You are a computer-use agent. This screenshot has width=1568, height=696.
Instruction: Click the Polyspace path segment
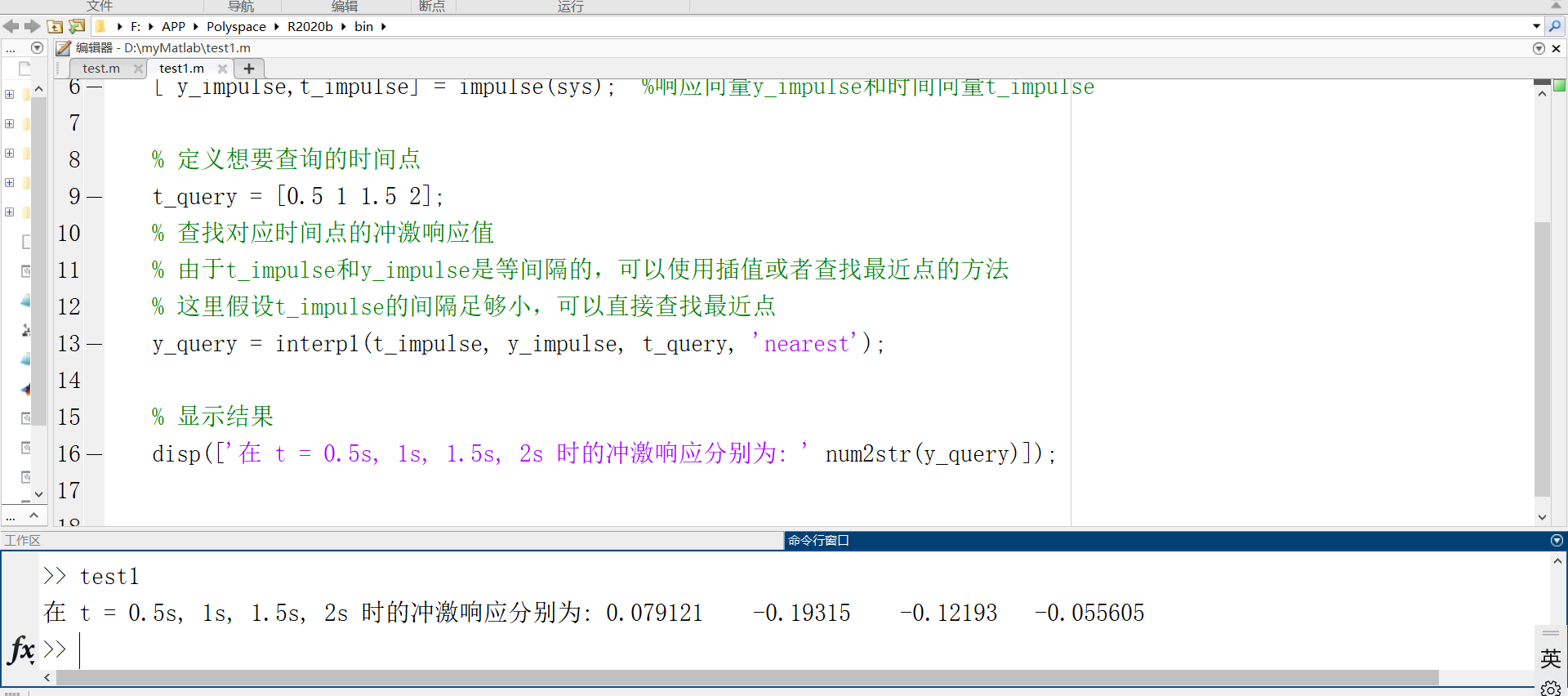(236, 26)
